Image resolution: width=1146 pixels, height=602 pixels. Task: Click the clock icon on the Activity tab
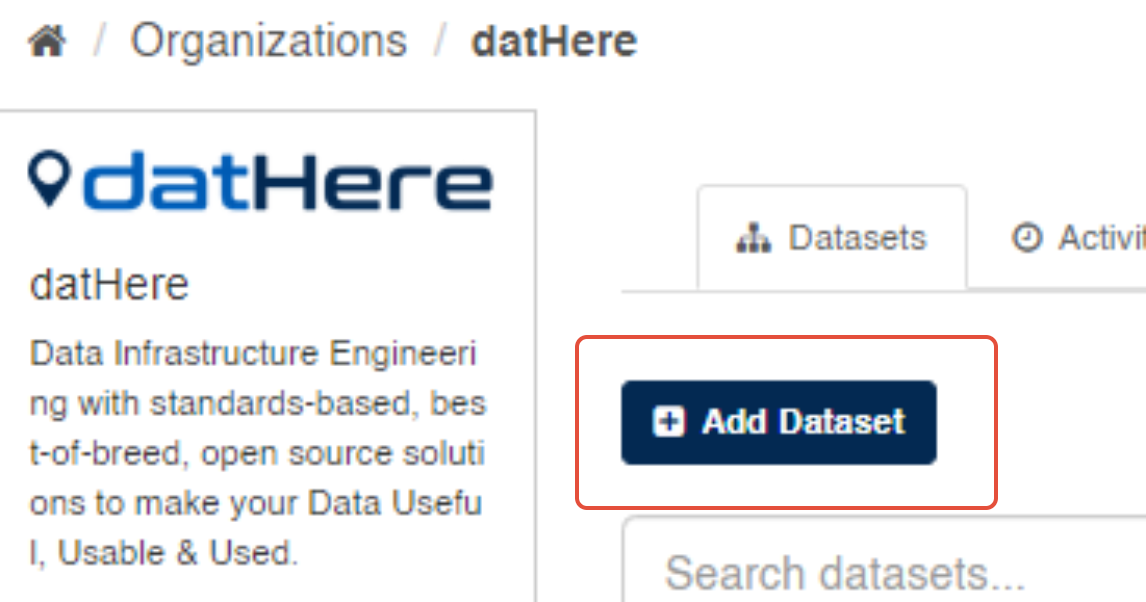[1026, 239]
